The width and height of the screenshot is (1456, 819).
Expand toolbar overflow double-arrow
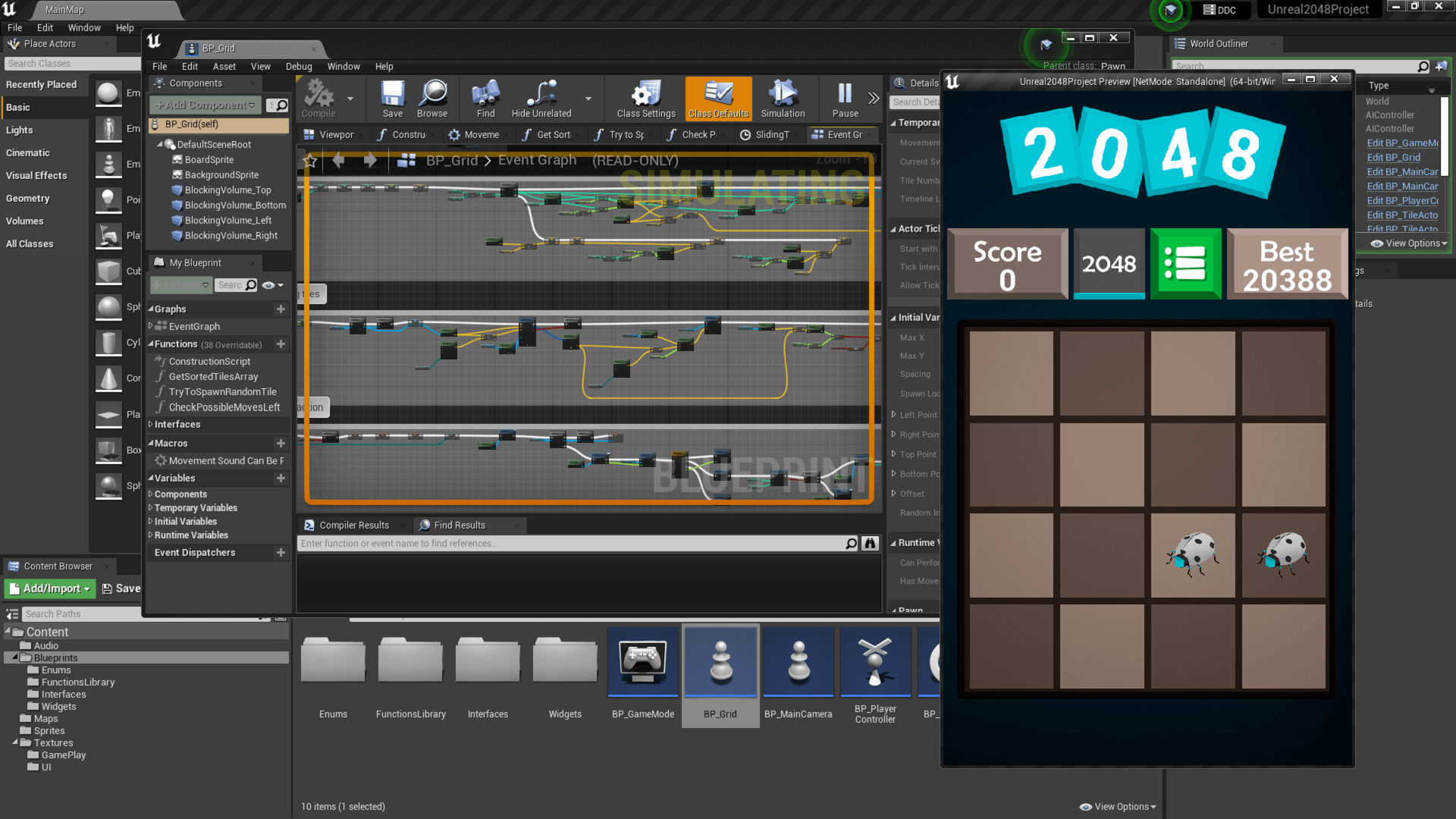point(874,99)
